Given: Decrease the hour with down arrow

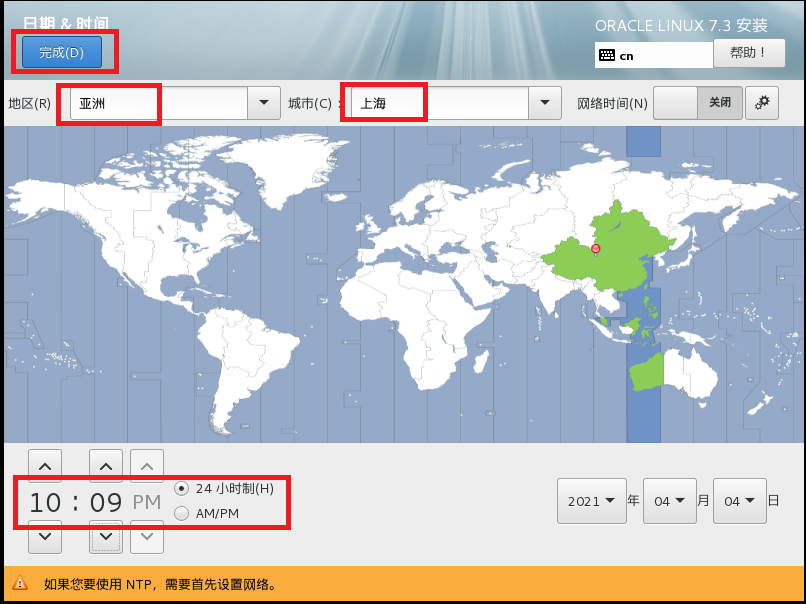Looking at the screenshot, I should (x=45, y=537).
